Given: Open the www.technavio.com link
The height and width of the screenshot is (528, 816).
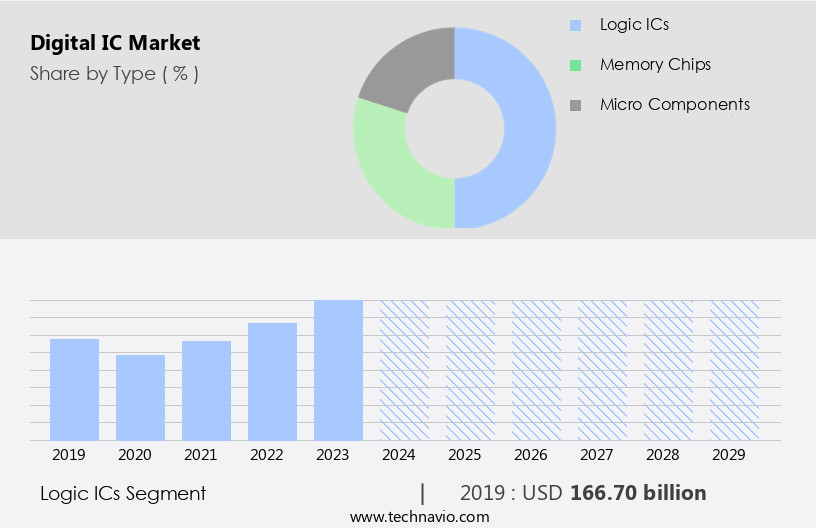Looking at the screenshot, I should click(419, 517).
